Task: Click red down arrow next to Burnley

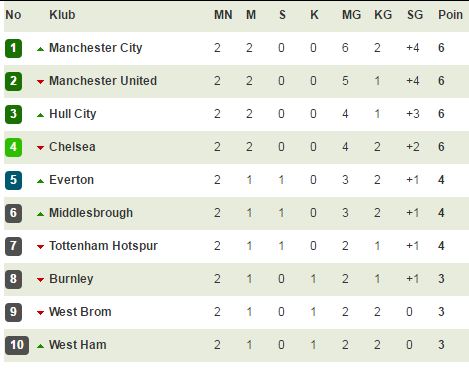Action: coord(40,280)
